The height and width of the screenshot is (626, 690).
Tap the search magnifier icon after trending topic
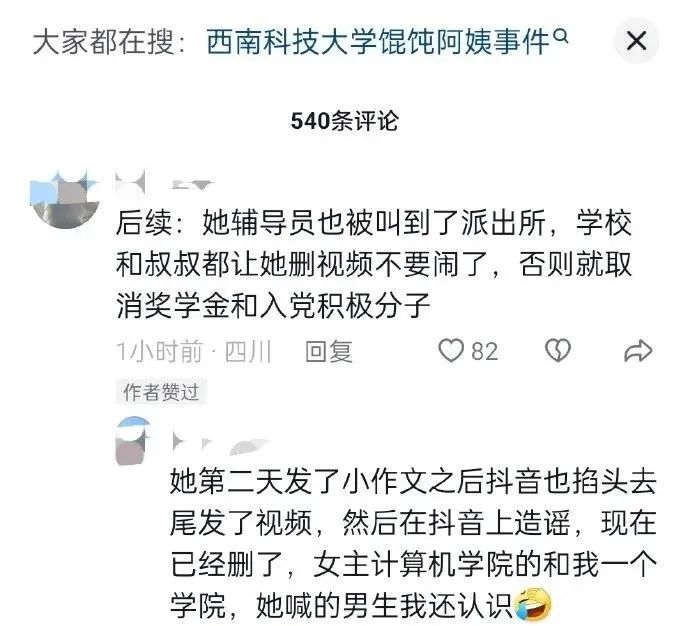(x=560, y=36)
